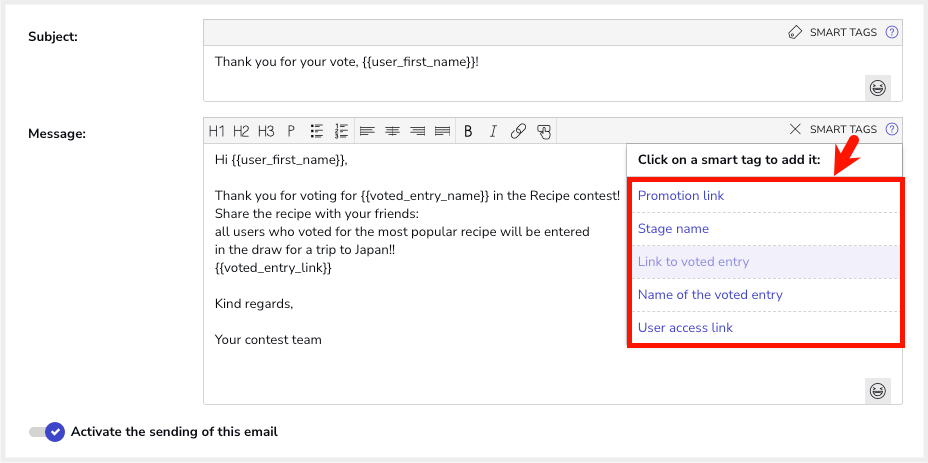This screenshot has width=928, height=463.
Task: Toggle Activate the sending of this email
Action: pyautogui.click(x=46, y=432)
